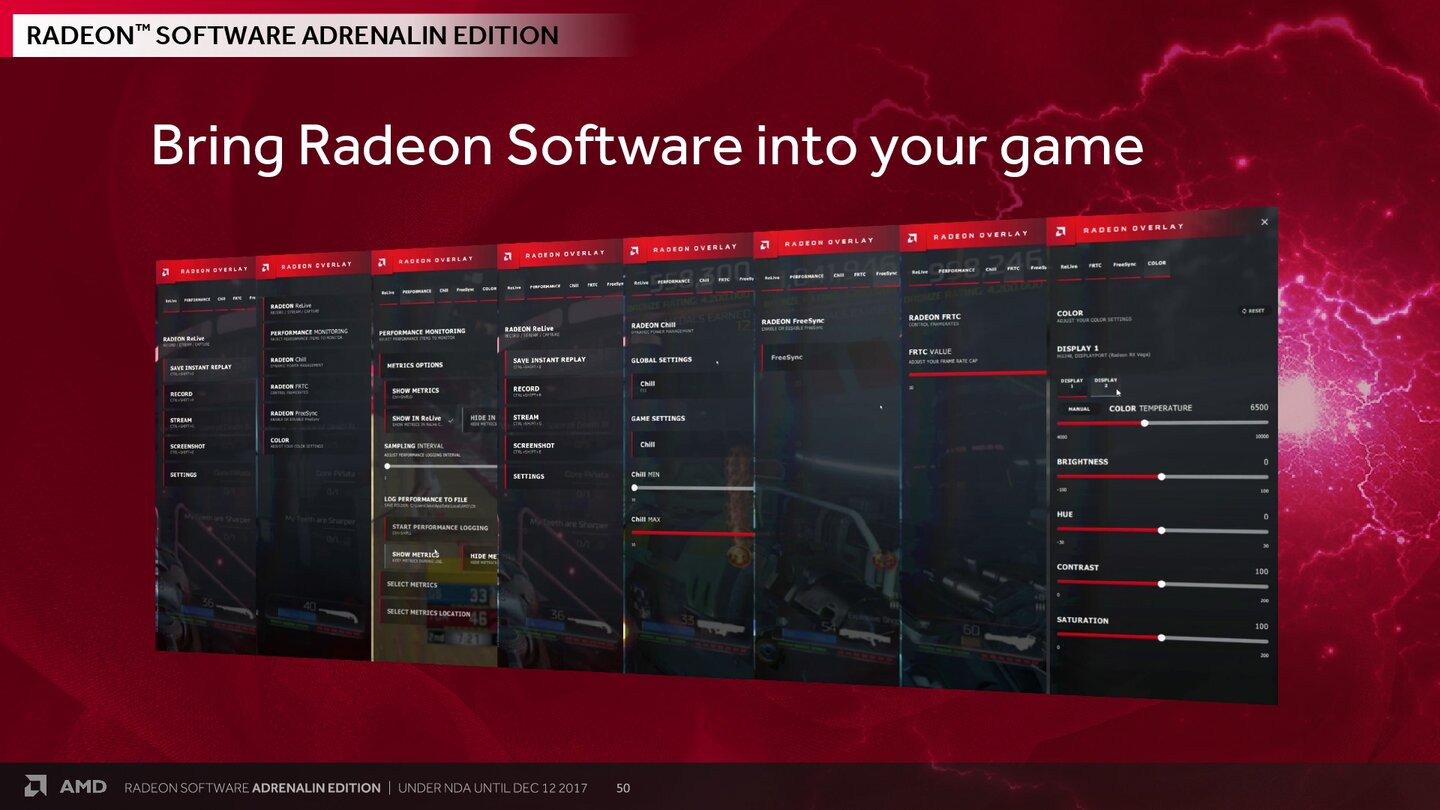Open Settings in the fourth overlay panel
This screenshot has height=810, width=1440.
point(563,476)
